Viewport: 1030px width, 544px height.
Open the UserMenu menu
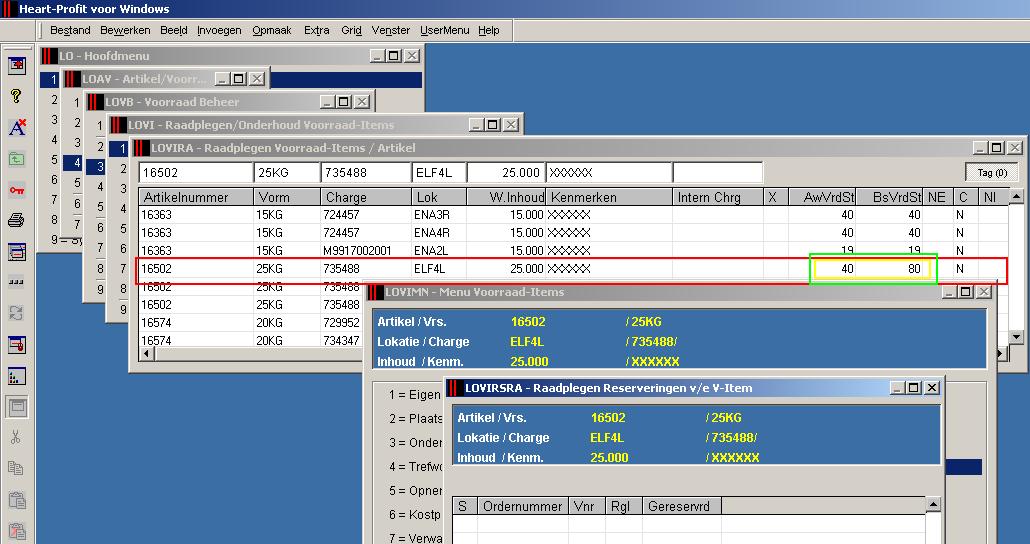[x=445, y=30]
